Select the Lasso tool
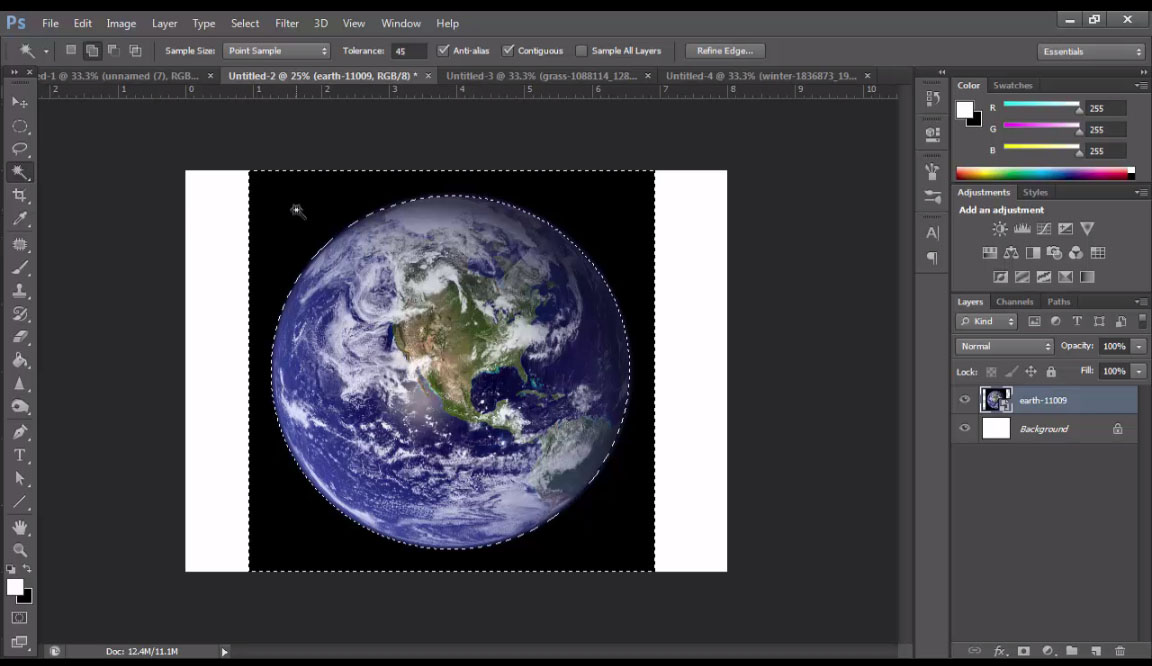This screenshot has height=666, width=1152. pyautogui.click(x=20, y=149)
